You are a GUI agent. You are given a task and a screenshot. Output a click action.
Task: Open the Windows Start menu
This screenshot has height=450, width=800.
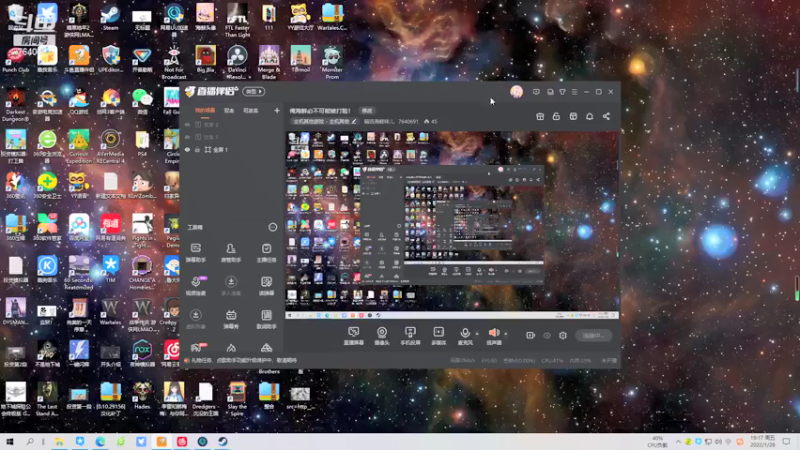10,441
